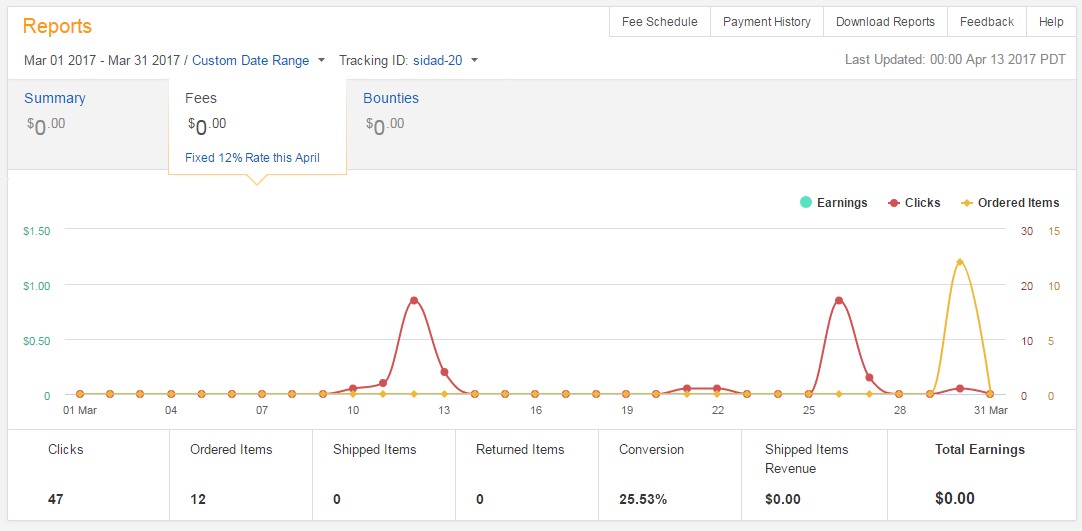The width and height of the screenshot is (1082, 531).
Task: Toggle the Earnings legend circle
Action: coord(806,203)
